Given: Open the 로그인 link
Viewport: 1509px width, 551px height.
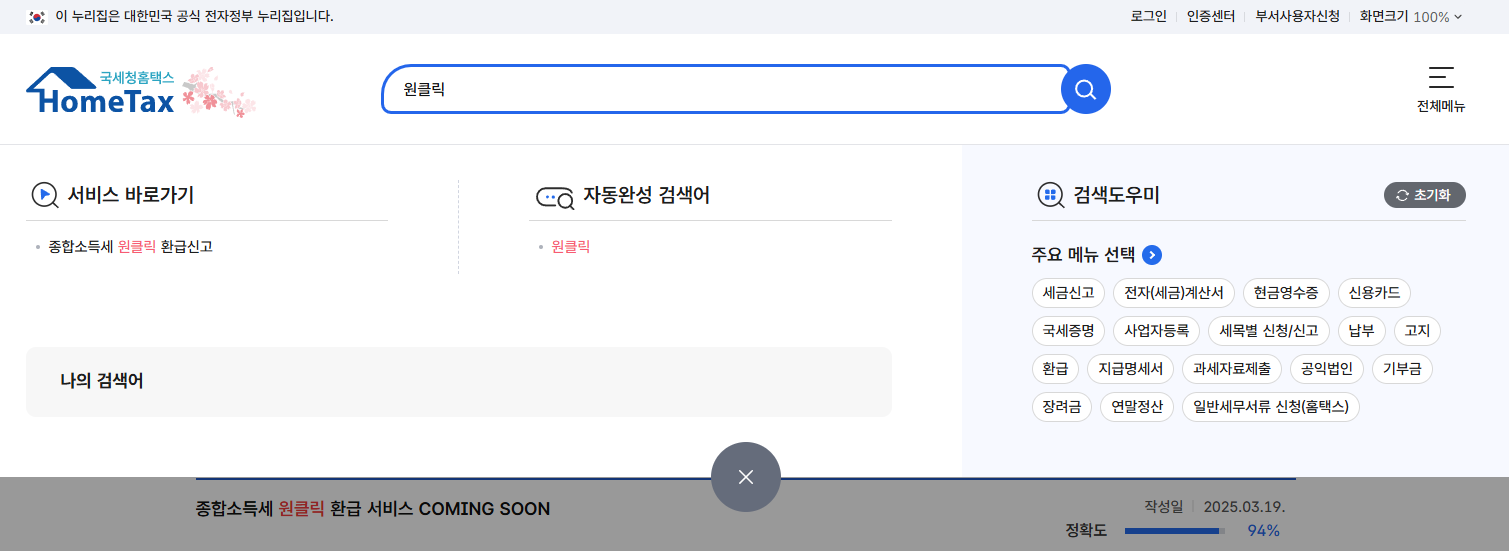Looking at the screenshot, I should tap(1149, 16).
